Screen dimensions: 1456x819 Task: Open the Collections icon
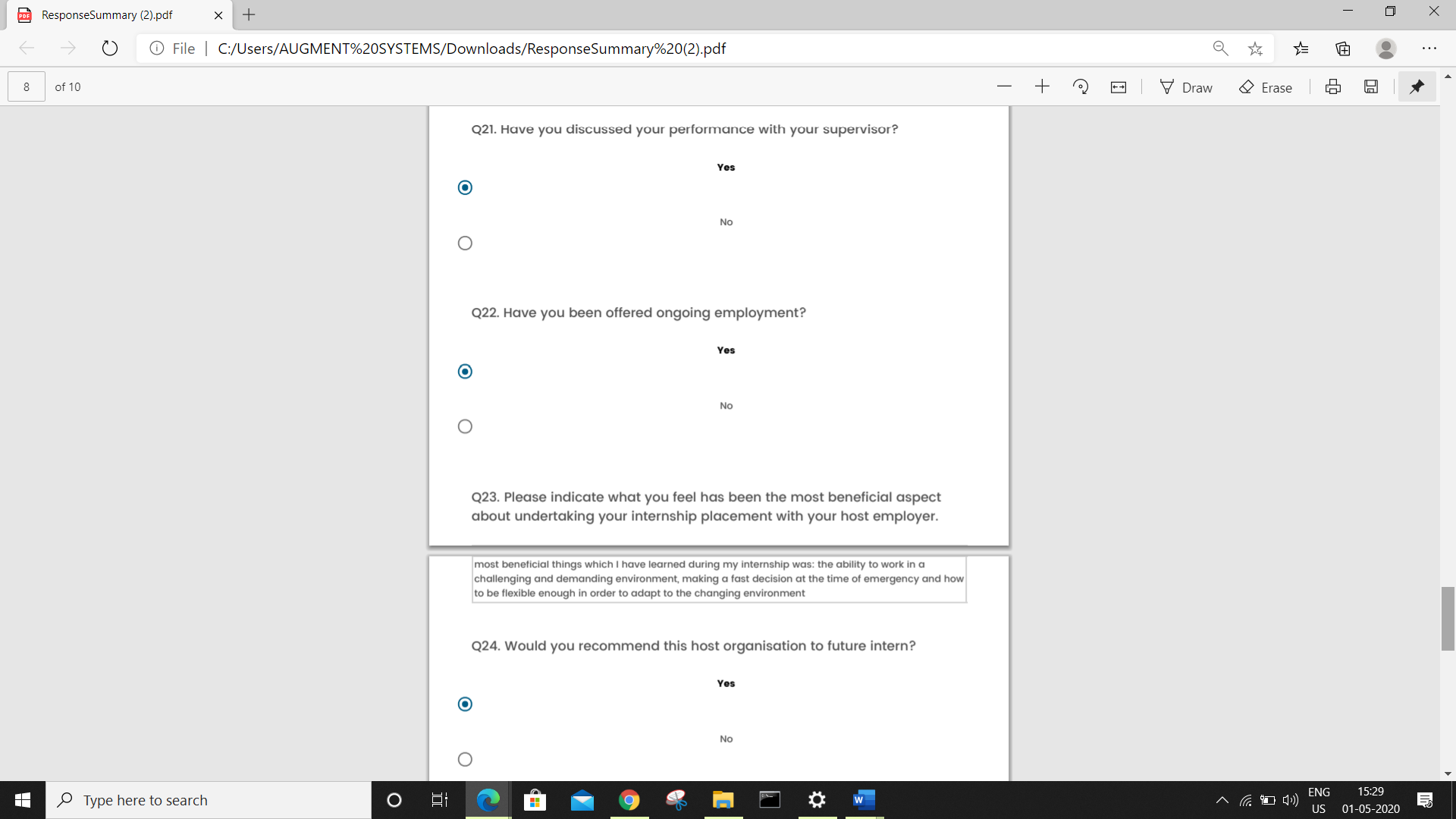click(x=1343, y=49)
